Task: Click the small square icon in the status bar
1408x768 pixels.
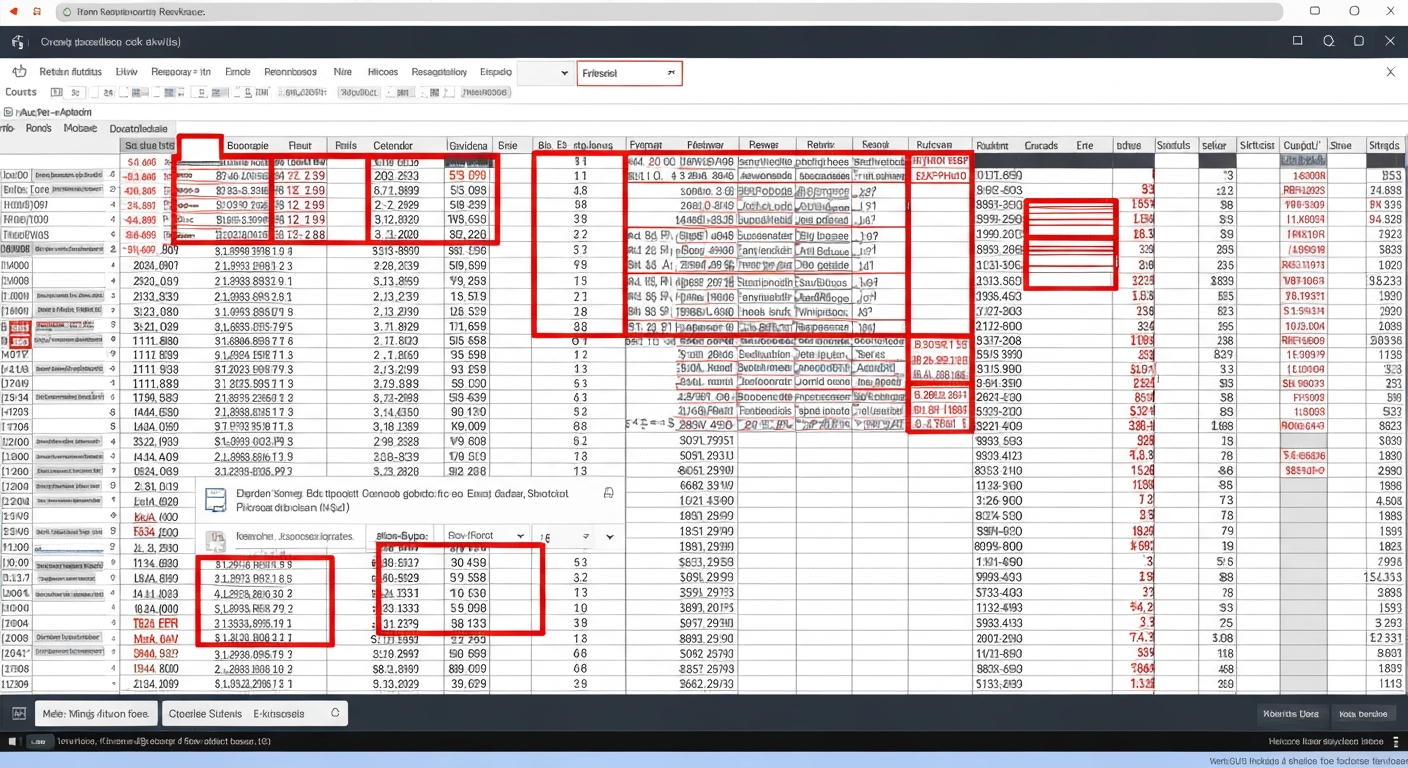Action: (x=12, y=742)
